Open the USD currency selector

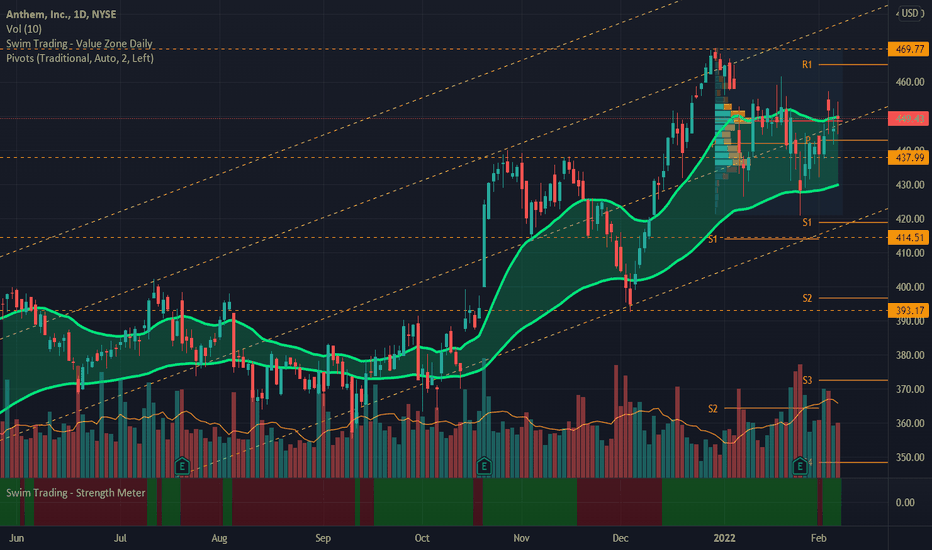tap(910, 12)
